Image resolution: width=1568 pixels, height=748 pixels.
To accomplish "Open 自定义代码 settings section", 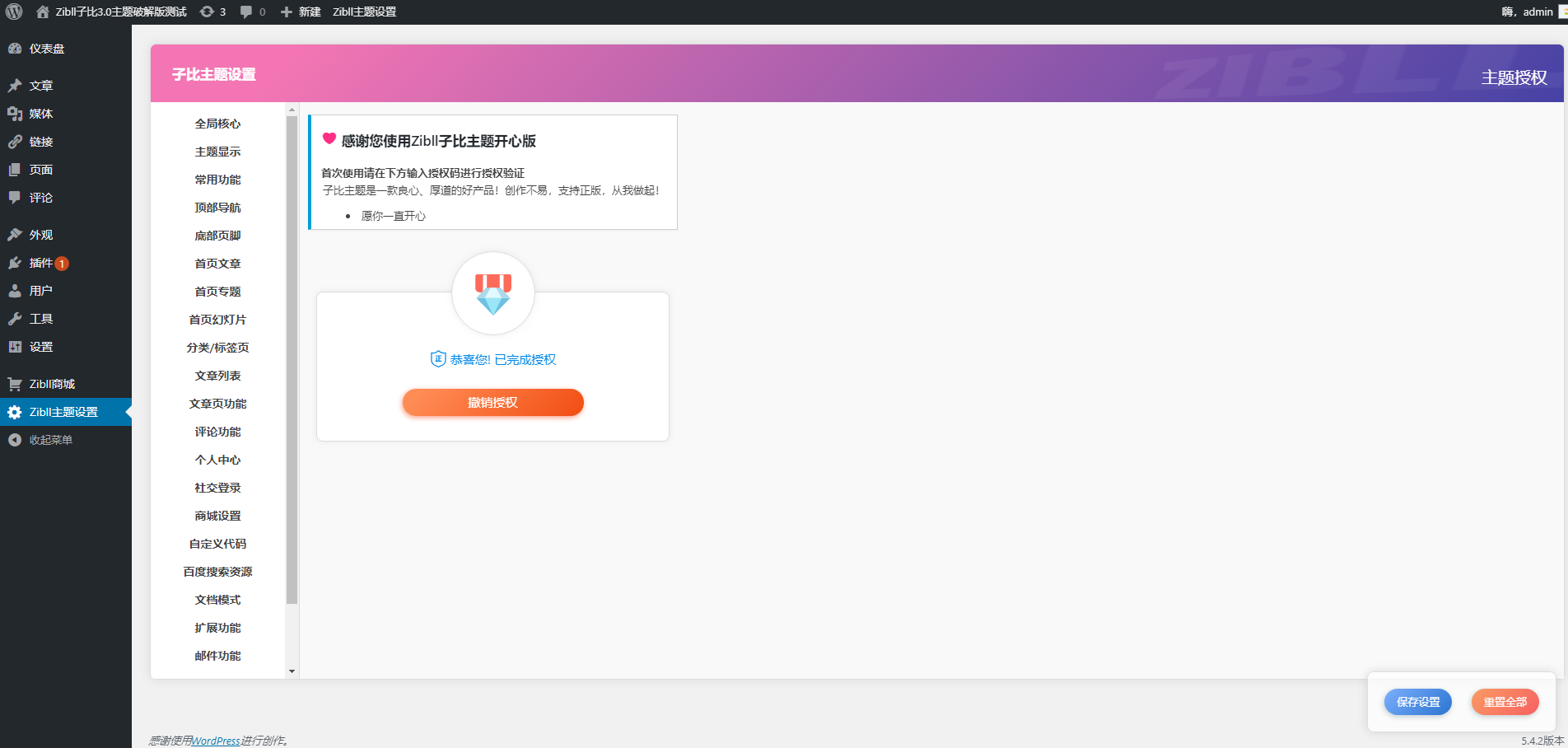I will [217, 543].
